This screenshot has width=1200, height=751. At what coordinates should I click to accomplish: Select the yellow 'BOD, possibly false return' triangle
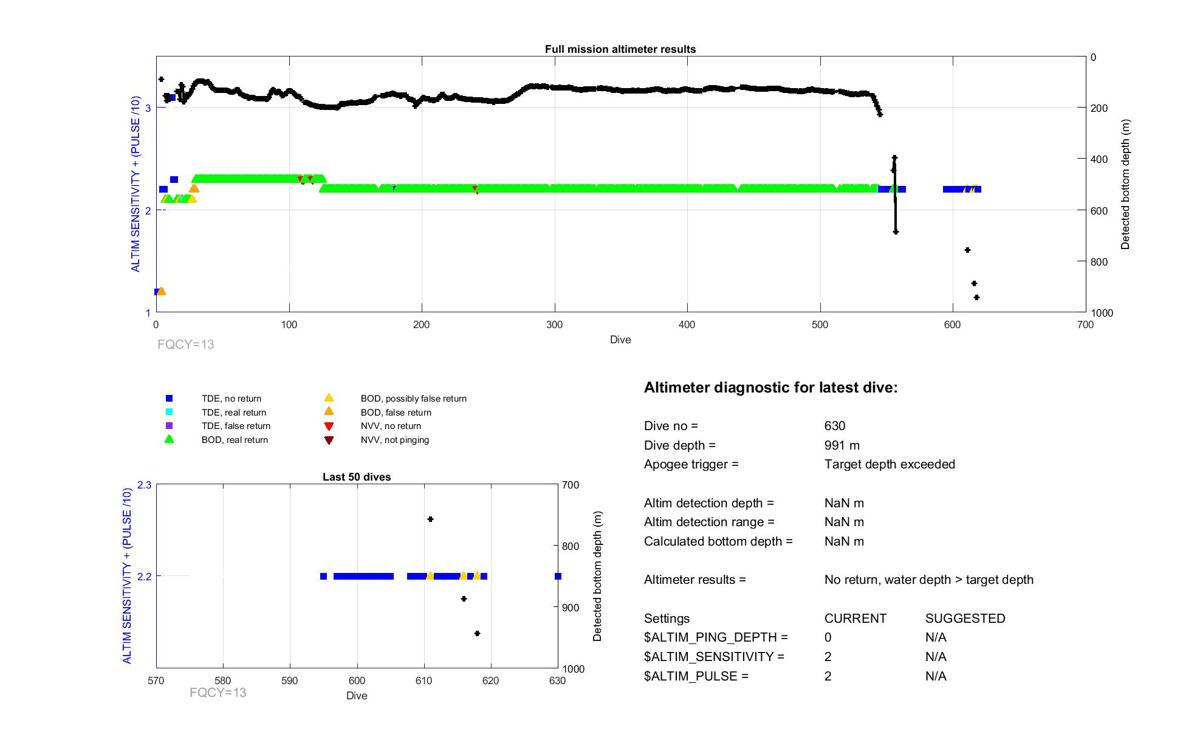click(328, 398)
